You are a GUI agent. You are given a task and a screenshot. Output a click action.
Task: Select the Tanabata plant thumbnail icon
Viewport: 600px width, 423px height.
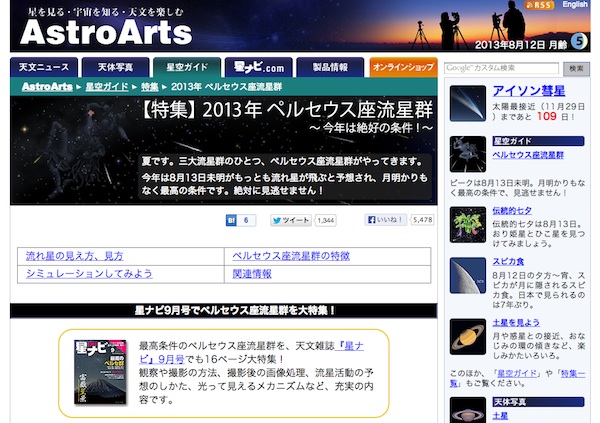467,223
